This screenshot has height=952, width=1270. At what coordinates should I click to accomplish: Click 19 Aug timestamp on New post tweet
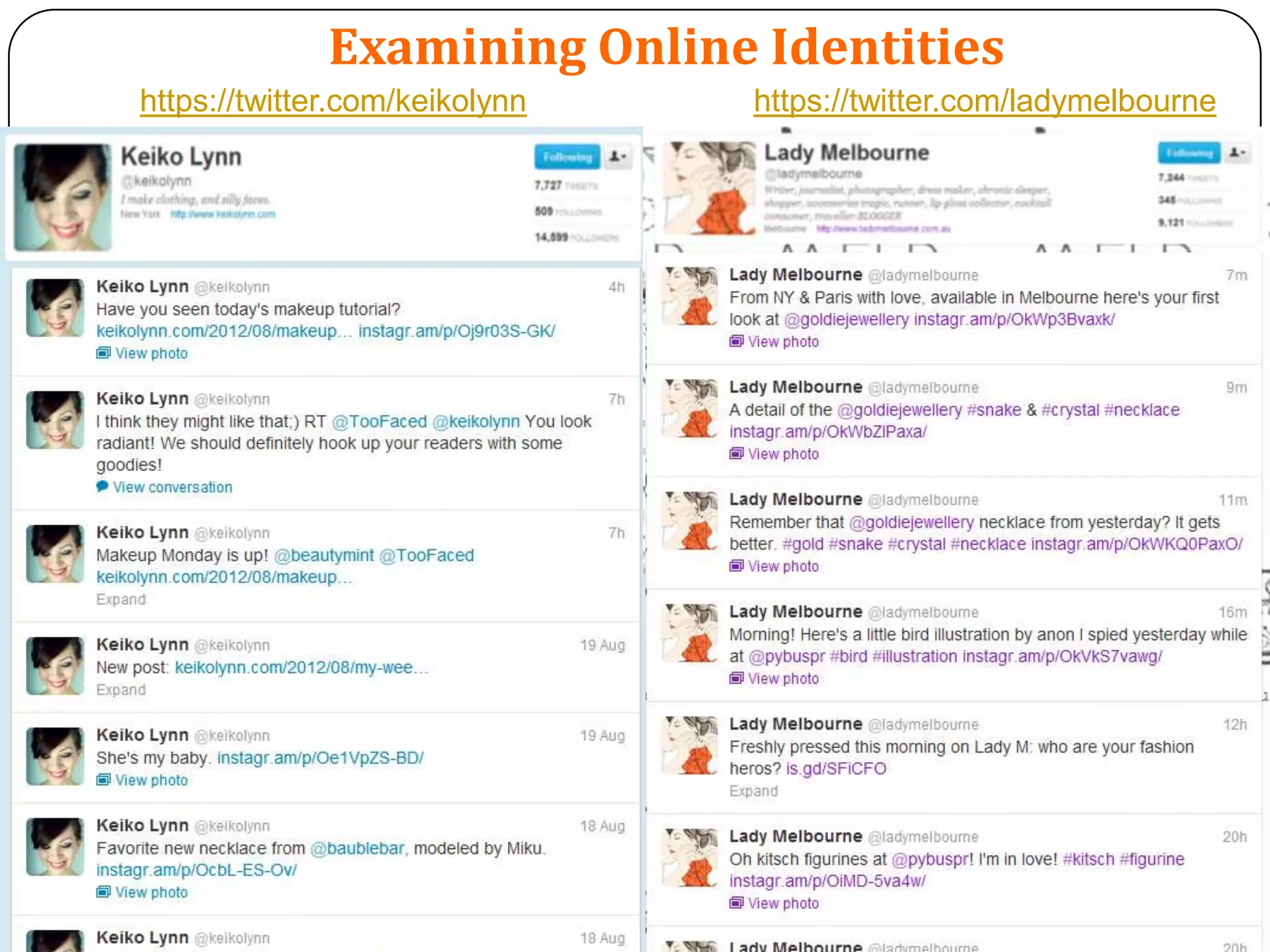[x=603, y=645]
